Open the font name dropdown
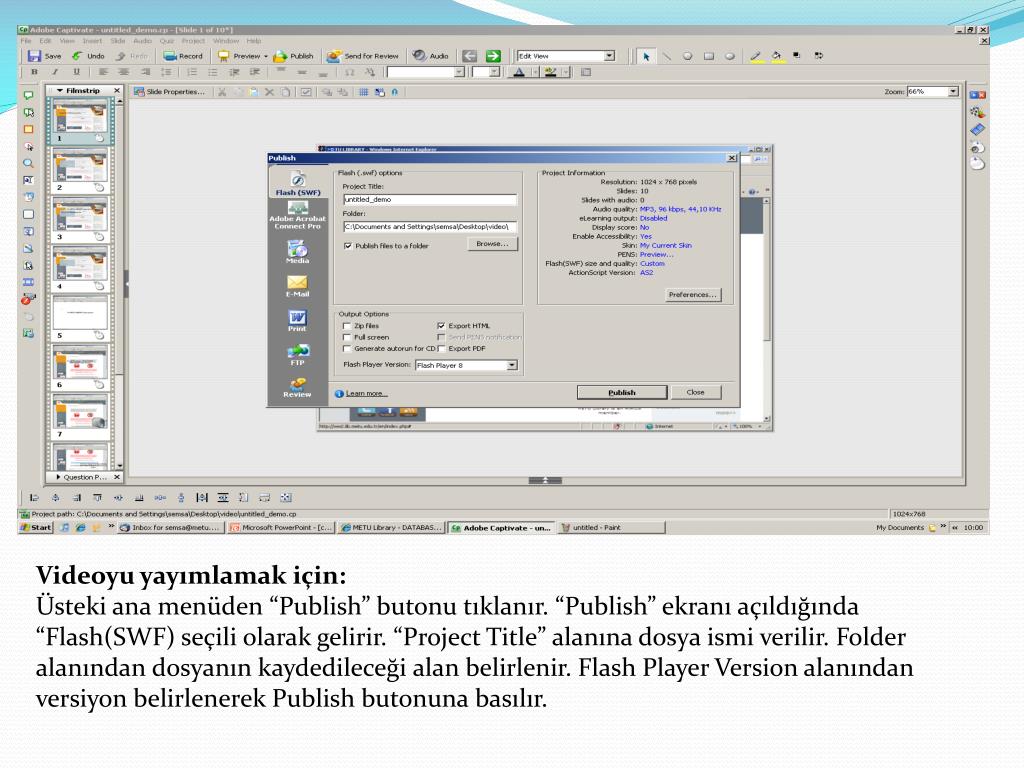Viewport: 1024px width, 768px height. point(459,72)
